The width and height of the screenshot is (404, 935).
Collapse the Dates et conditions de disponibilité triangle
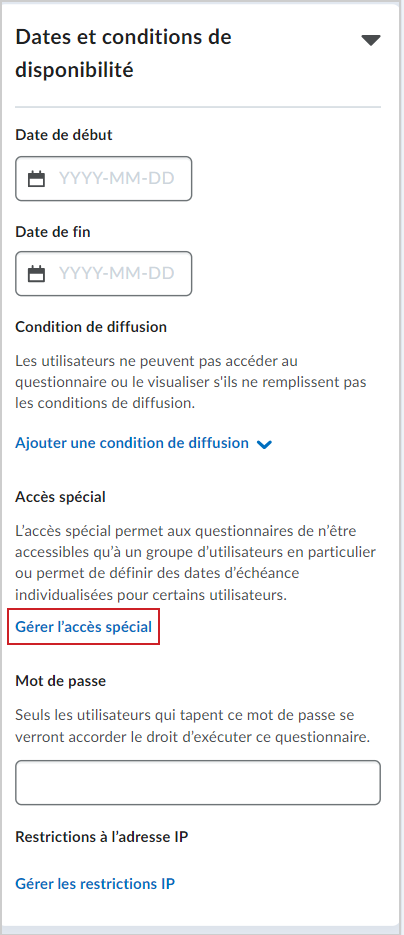[x=371, y=41]
